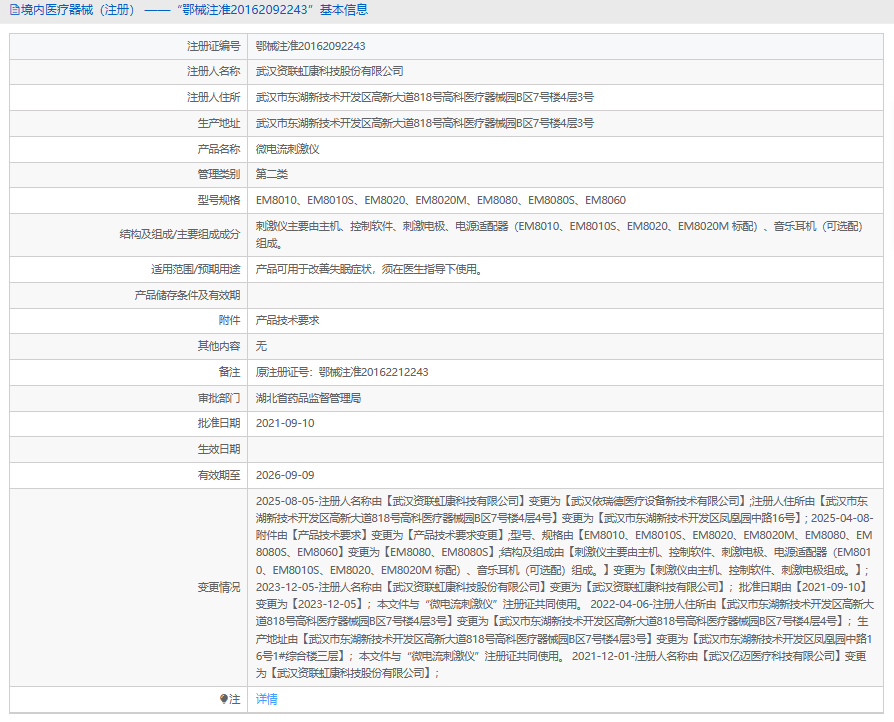Select registrant name 武汉资联虹康科技股份有限公司
Viewport: 894px width, 722px height.
point(330,71)
